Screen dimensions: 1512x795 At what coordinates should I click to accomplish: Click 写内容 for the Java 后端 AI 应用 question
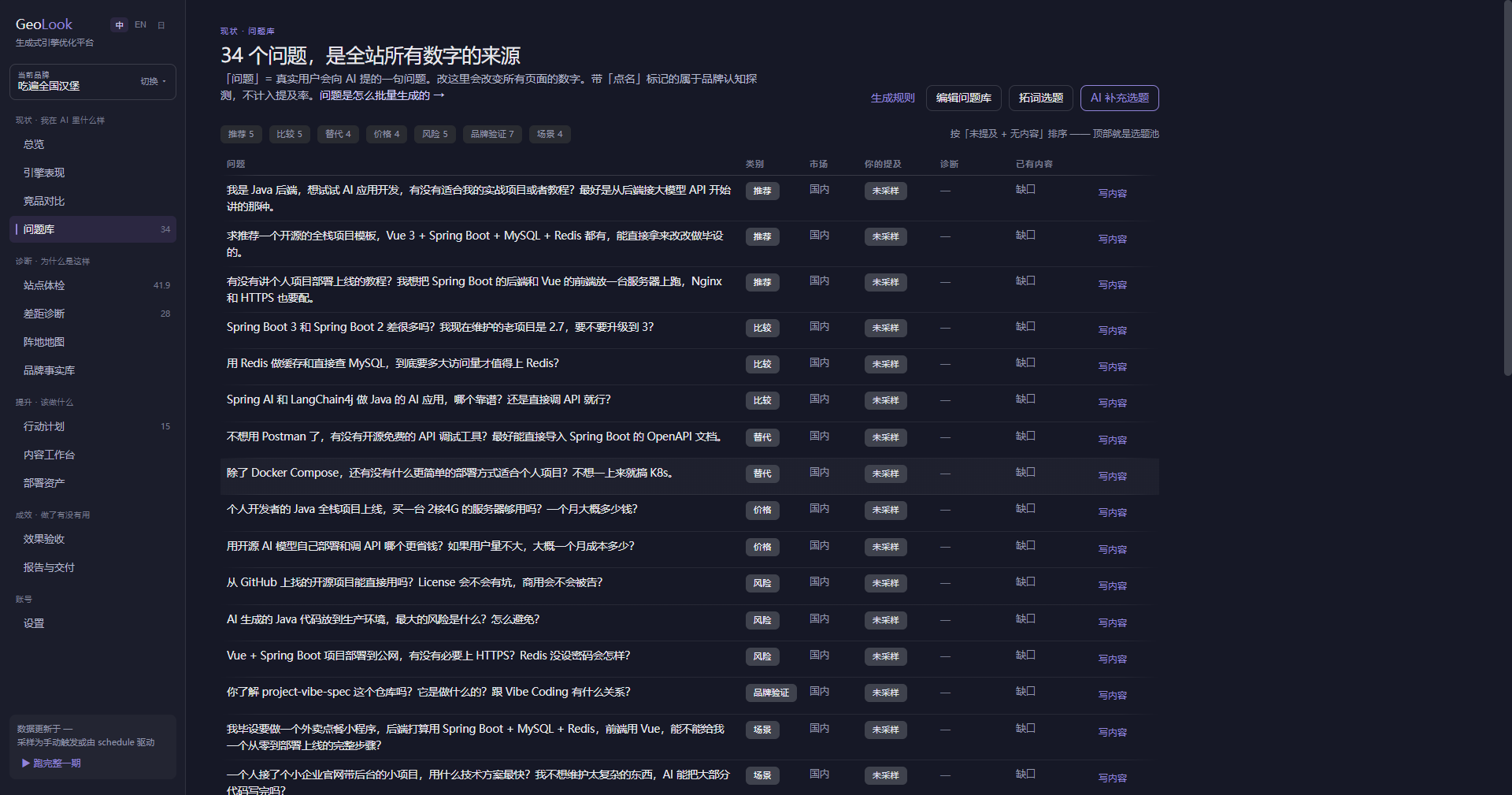[1112, 193]
